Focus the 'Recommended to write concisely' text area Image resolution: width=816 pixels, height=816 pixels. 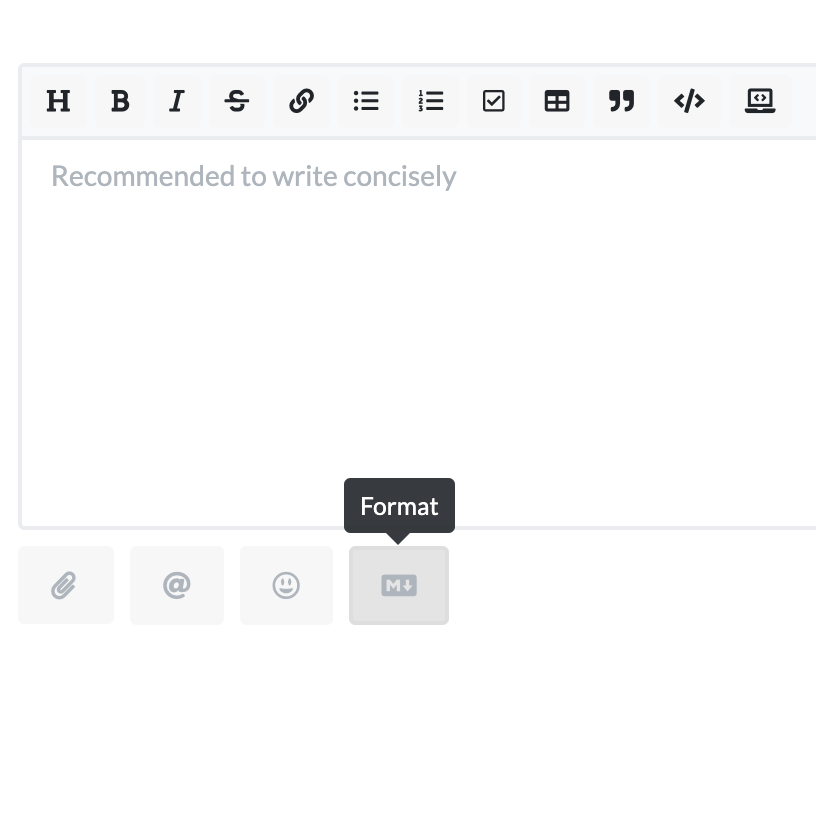coord(418,333)
